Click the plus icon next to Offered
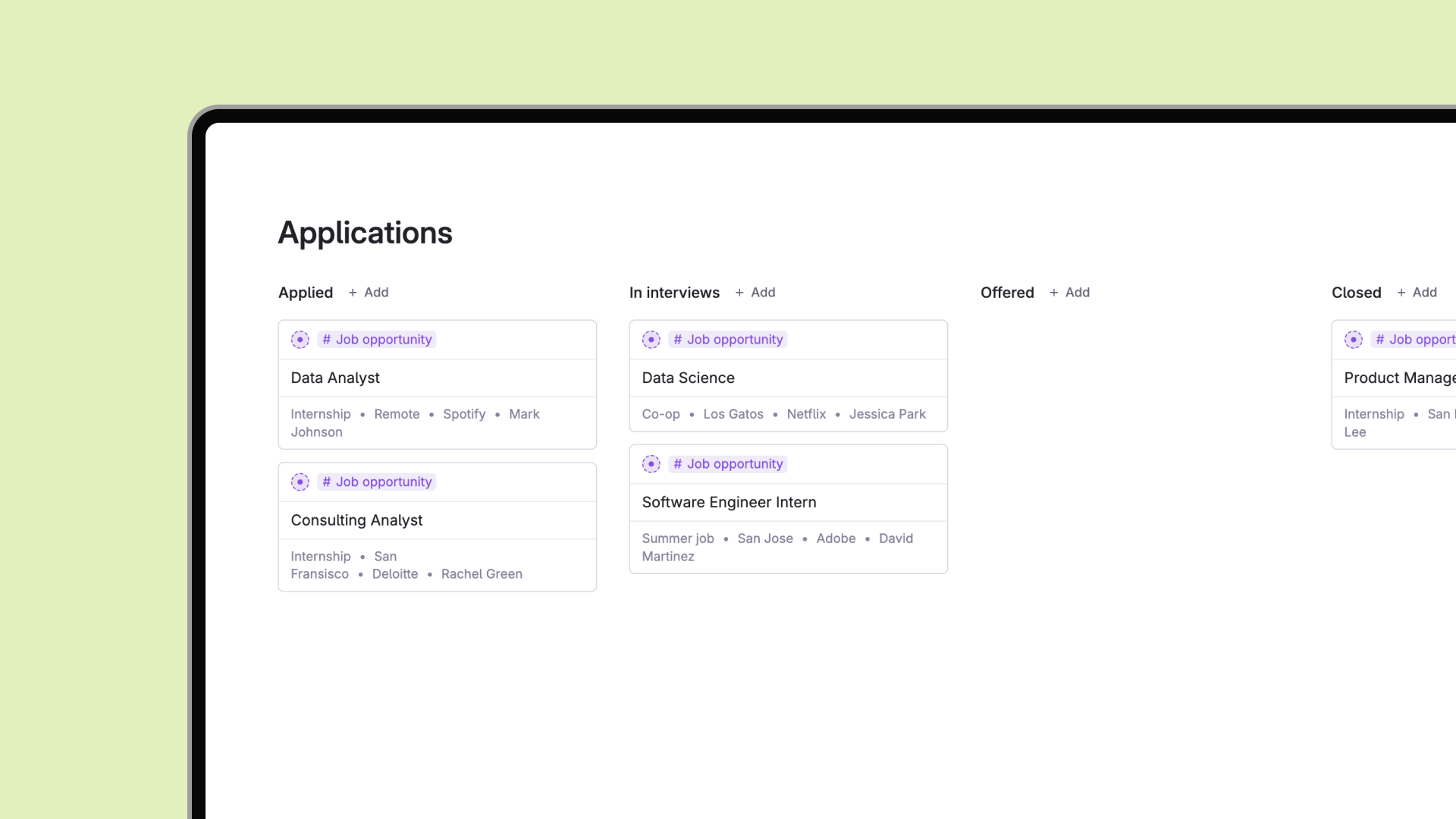 point(1054,293)
